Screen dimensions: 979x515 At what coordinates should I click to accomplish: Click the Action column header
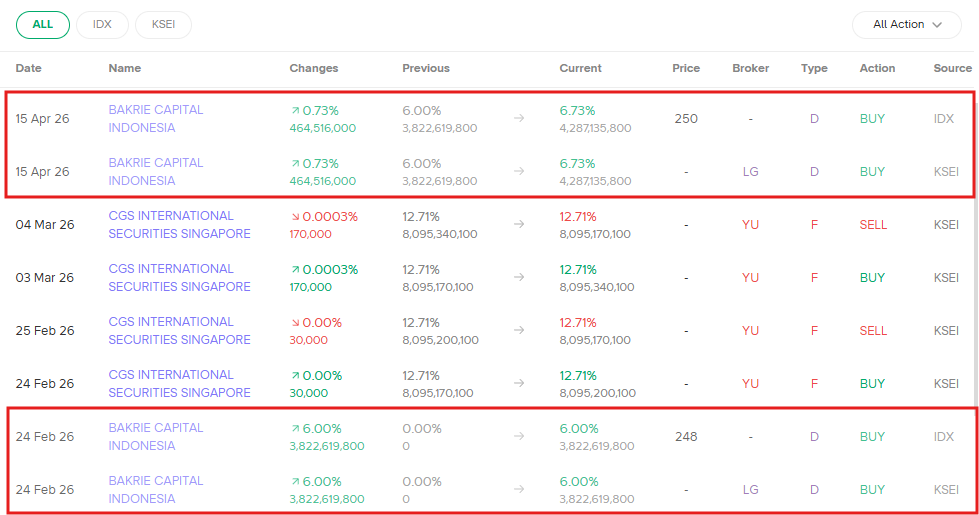click(877, 68)
